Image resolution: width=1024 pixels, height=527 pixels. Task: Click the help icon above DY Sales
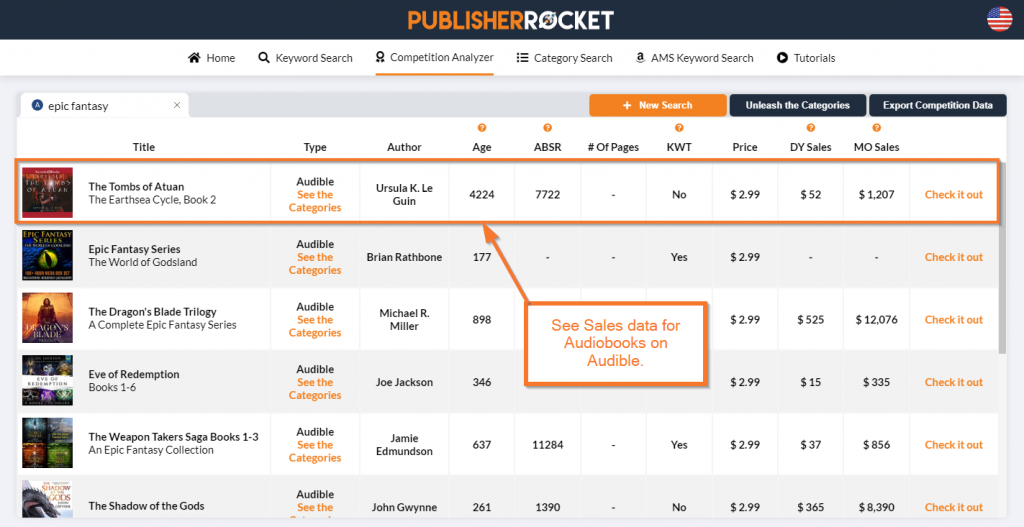click(810, 128)
